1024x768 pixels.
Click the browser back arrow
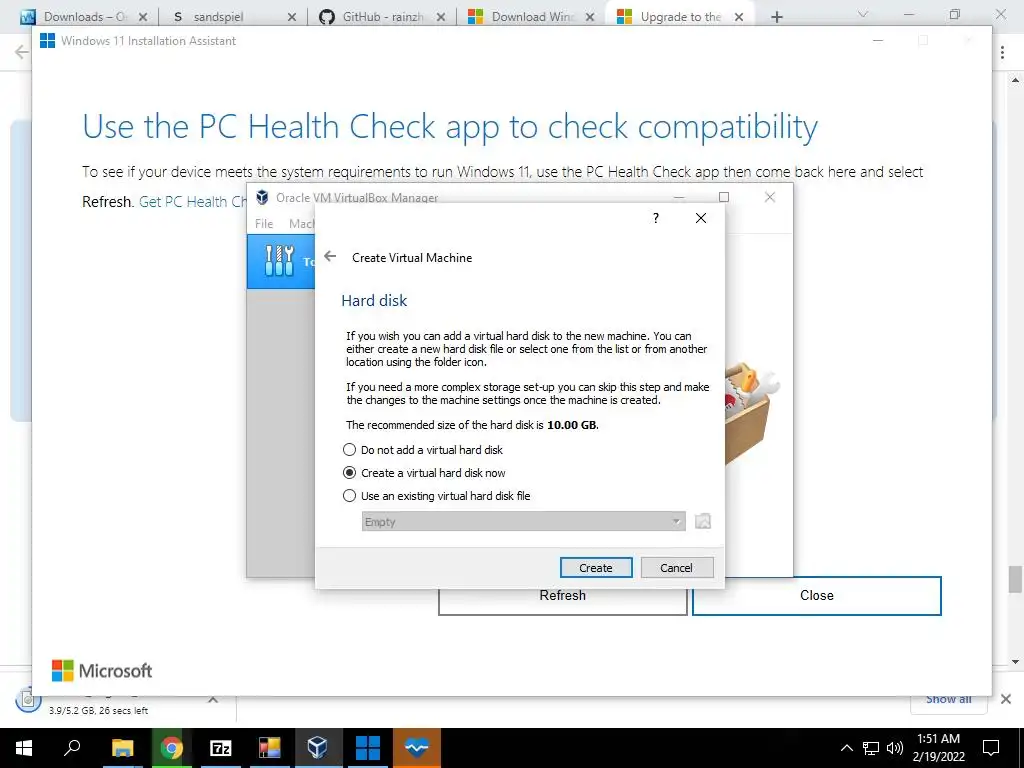pos(22,52)
